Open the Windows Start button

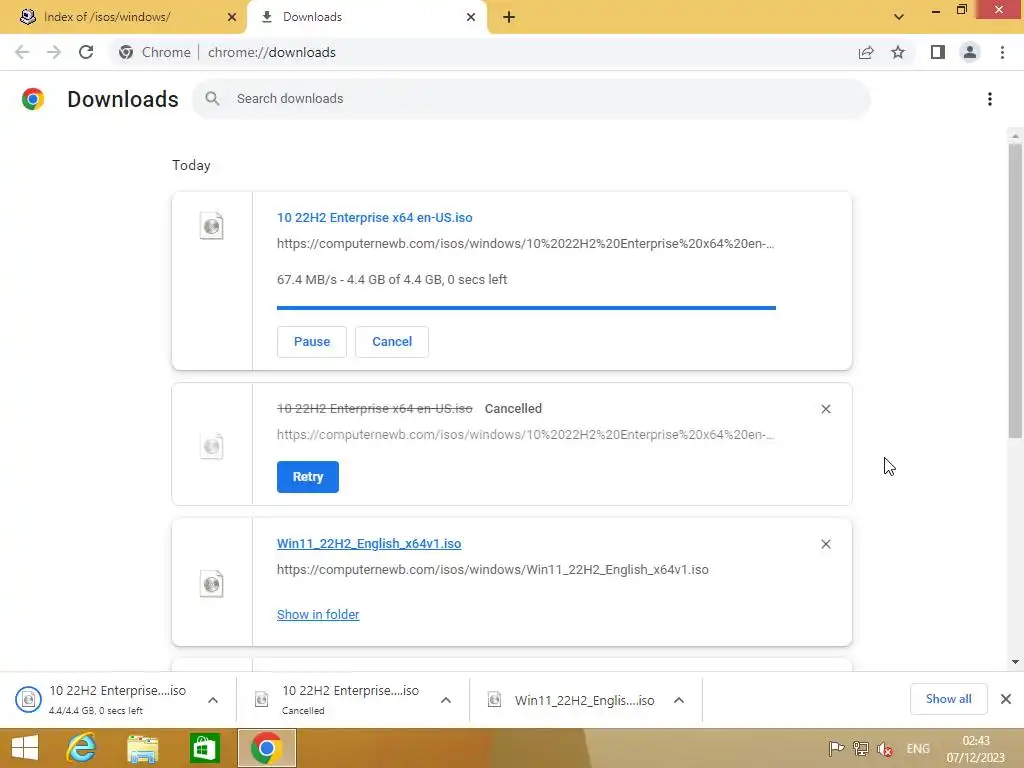[25, 748]
